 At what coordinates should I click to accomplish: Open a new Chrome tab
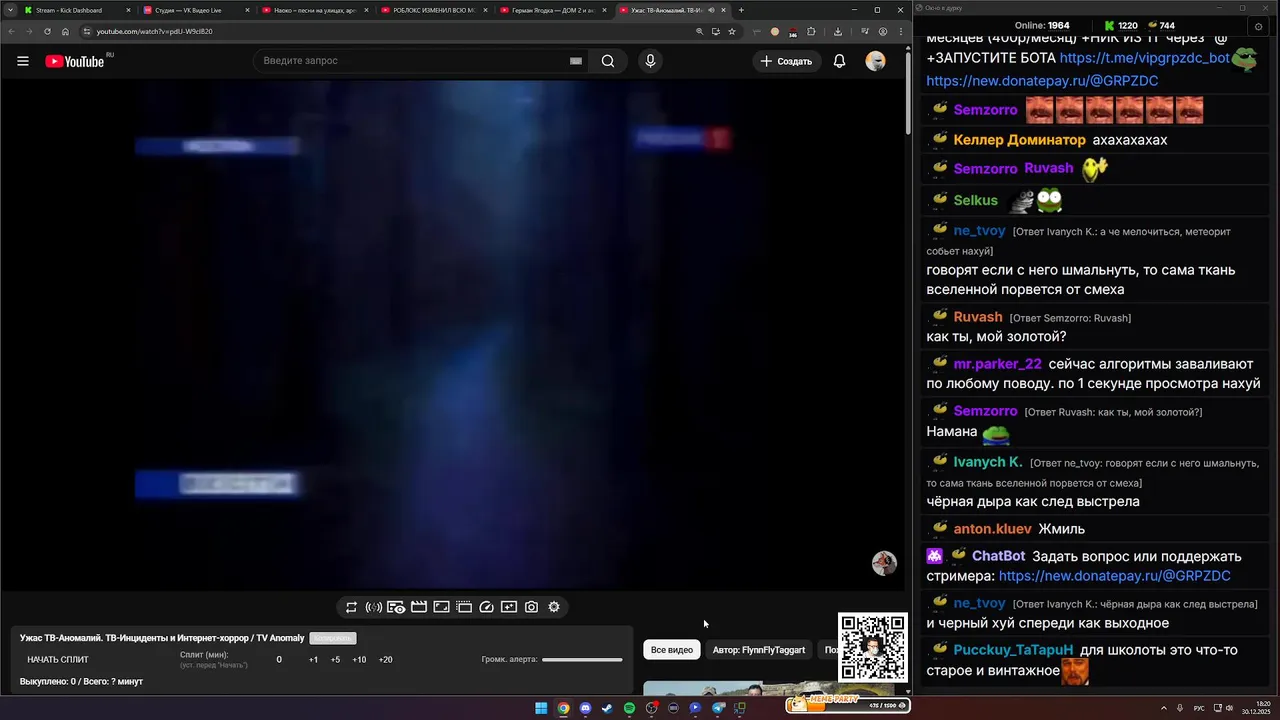pos(741,10)
